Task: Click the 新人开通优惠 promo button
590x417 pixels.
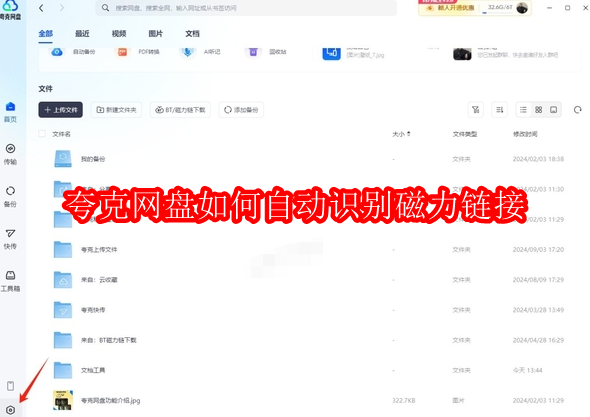Action: [x=450, y=8]
